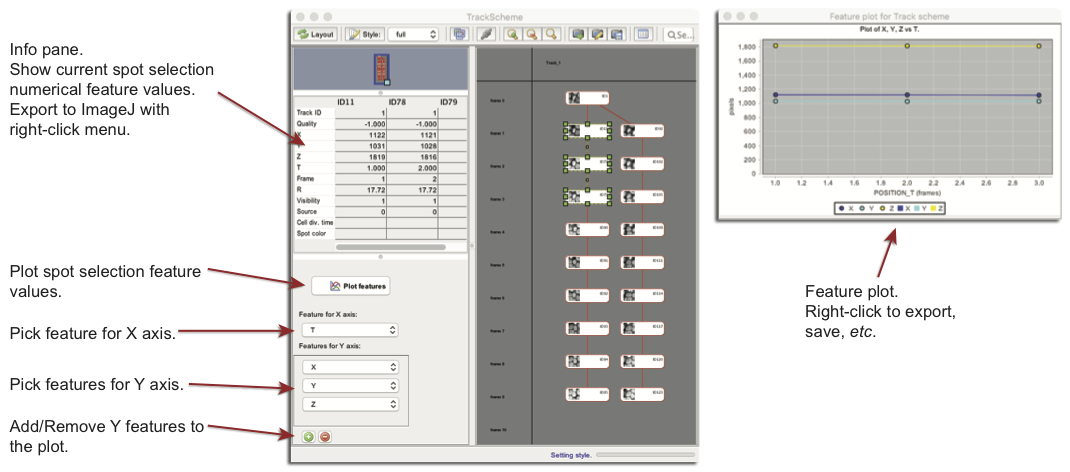The image size is (1070, 472).
Task: Click the 'frame 0' row label
Action: click(x=496, y=100)
